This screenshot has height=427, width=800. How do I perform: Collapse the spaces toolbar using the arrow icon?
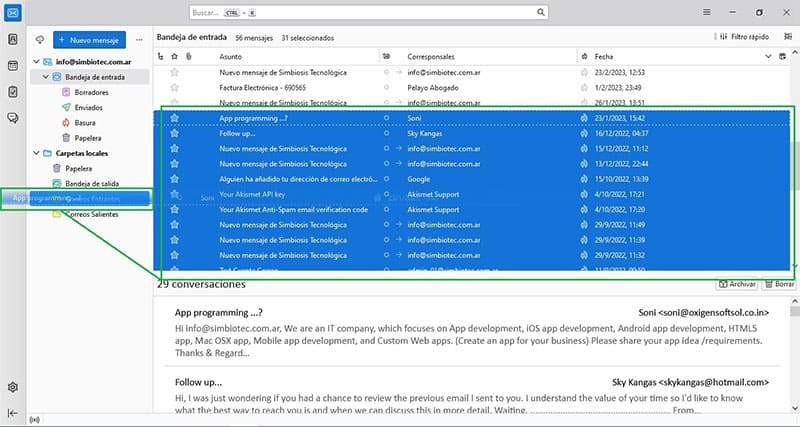[x=13, y=413]
